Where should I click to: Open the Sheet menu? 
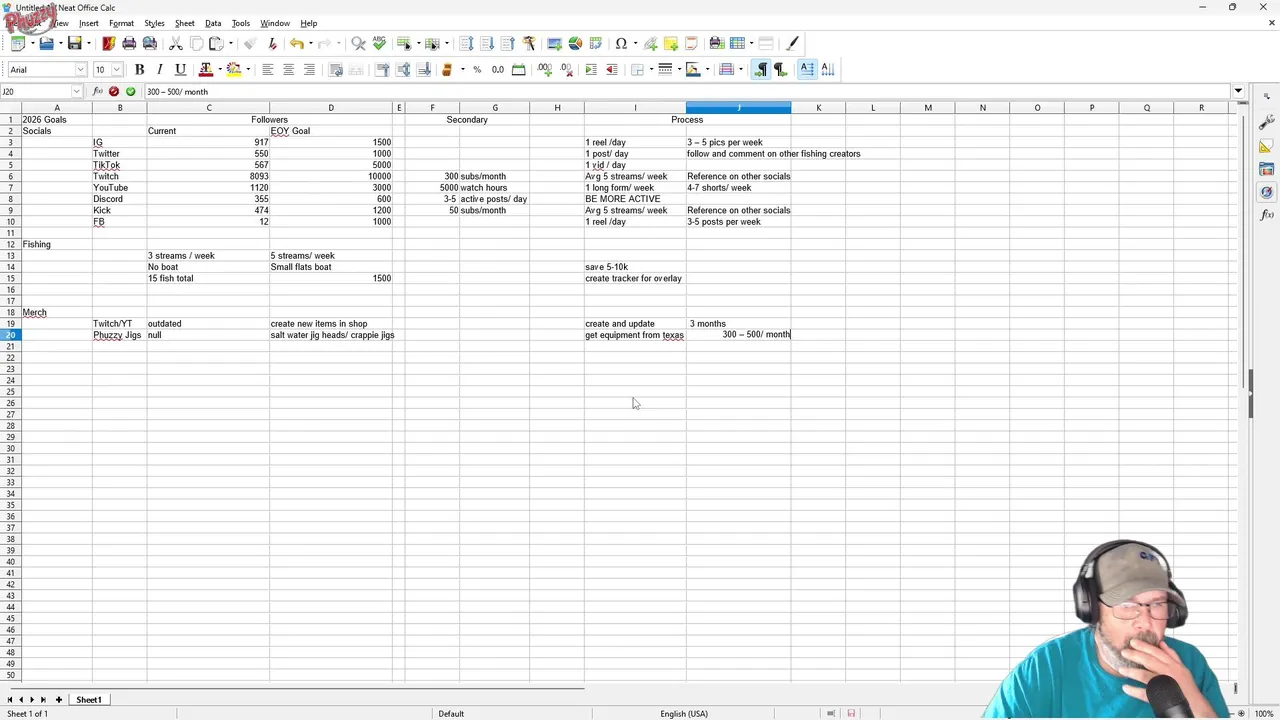[185, 23]
